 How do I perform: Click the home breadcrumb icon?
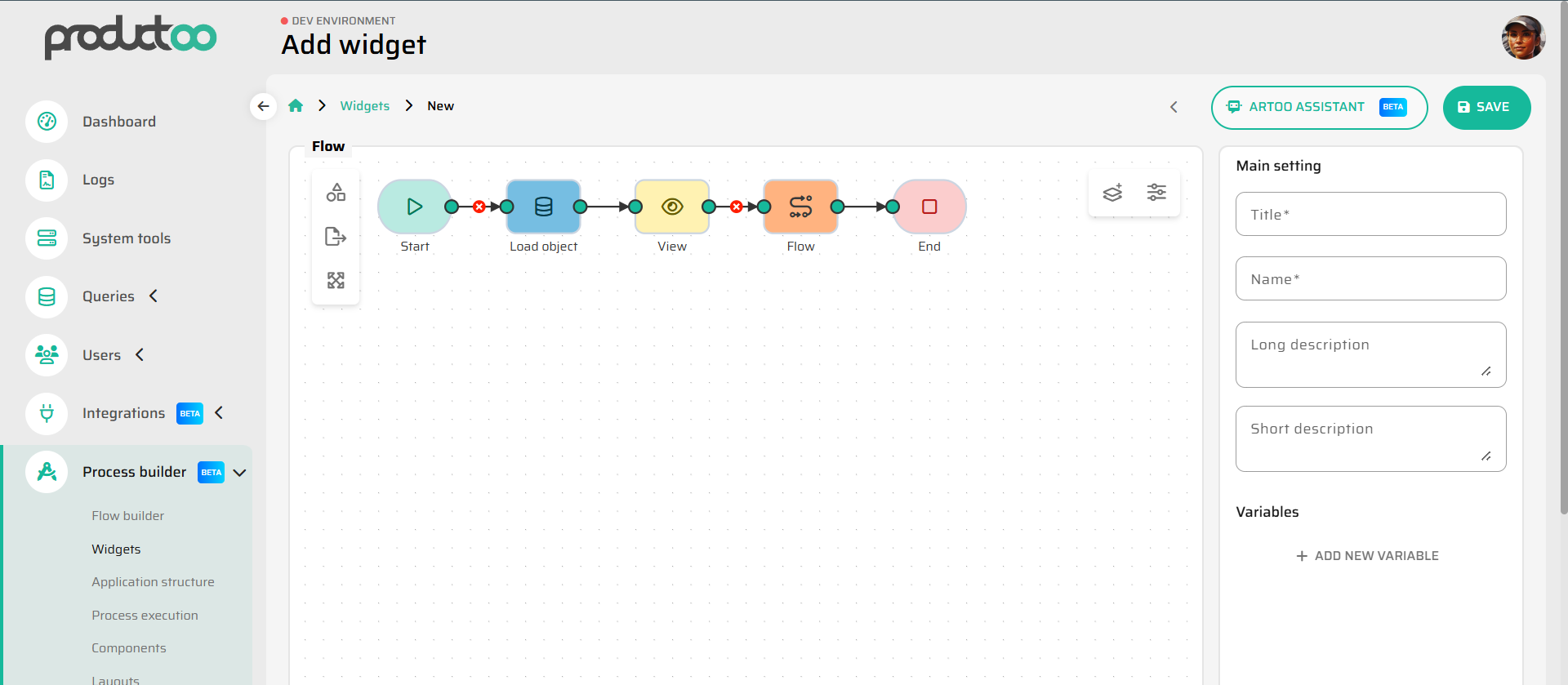tap(296, 106)
